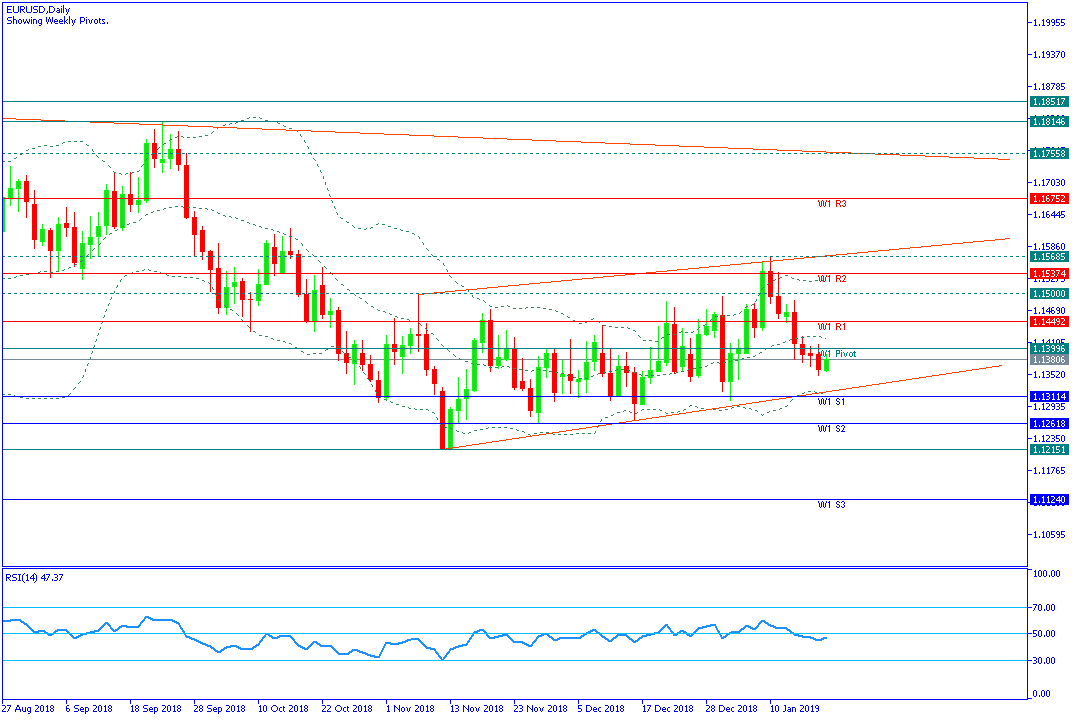Click the 'Showing Weekly Pivots.' label
Screen dimensions: 1080x720
[57, 21]
